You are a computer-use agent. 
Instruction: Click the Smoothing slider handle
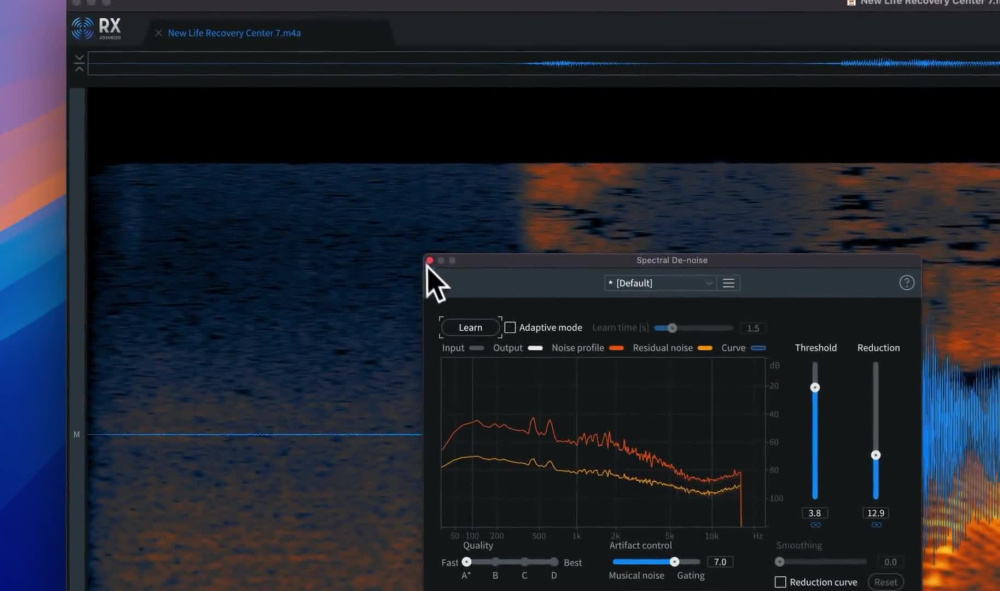point(779,562)
